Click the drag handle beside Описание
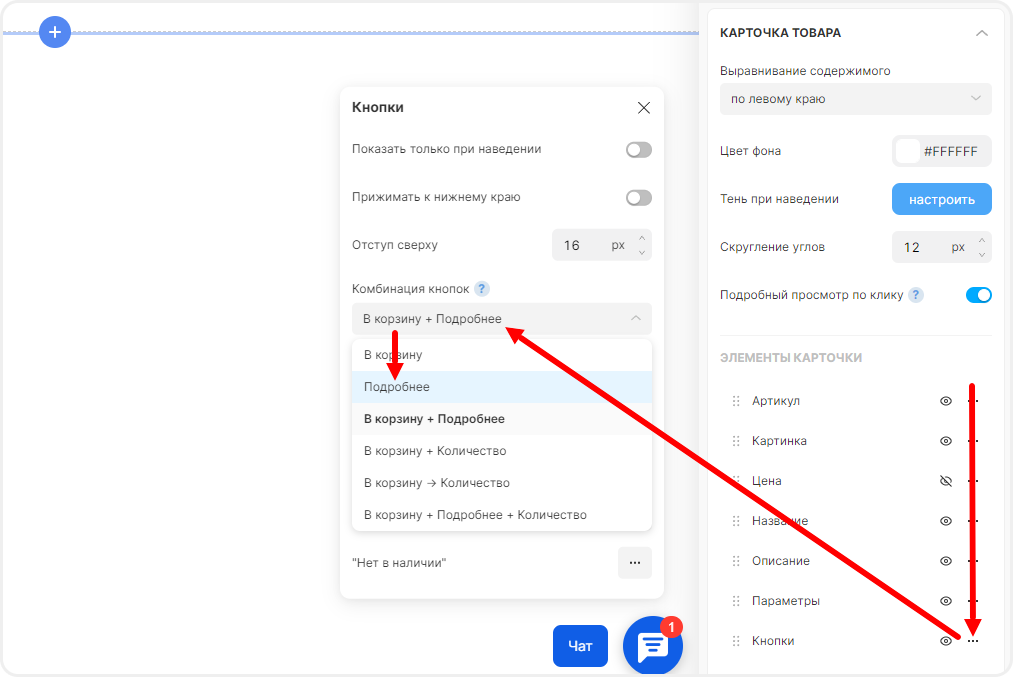The height and width of the screenshot is (677, 1013). pos(736,561)
